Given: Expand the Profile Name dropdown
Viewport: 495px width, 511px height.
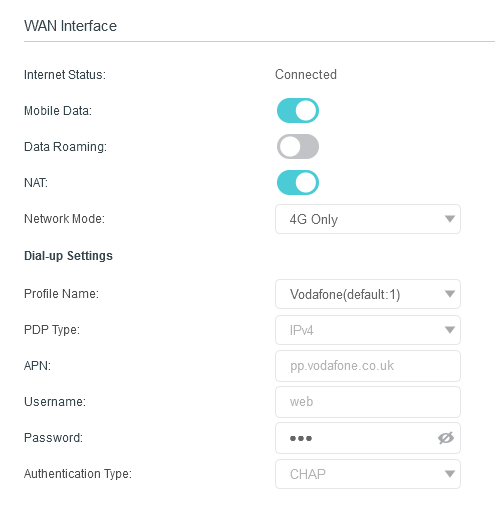Looking at the screenshot, I should pos(368,294).
